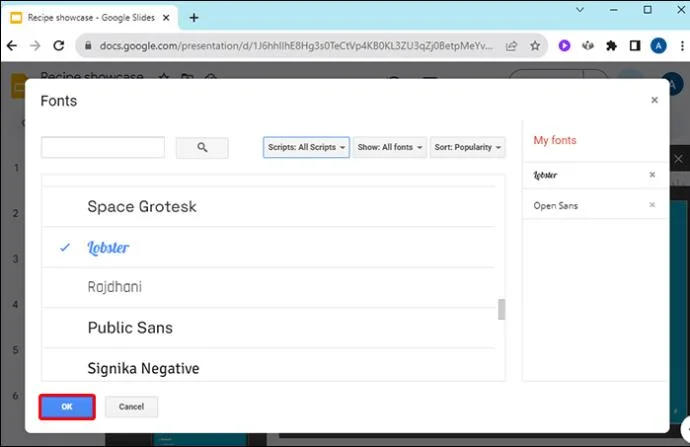
Task: Select Space Grotesk font in list
Action: tap(269, 206)
